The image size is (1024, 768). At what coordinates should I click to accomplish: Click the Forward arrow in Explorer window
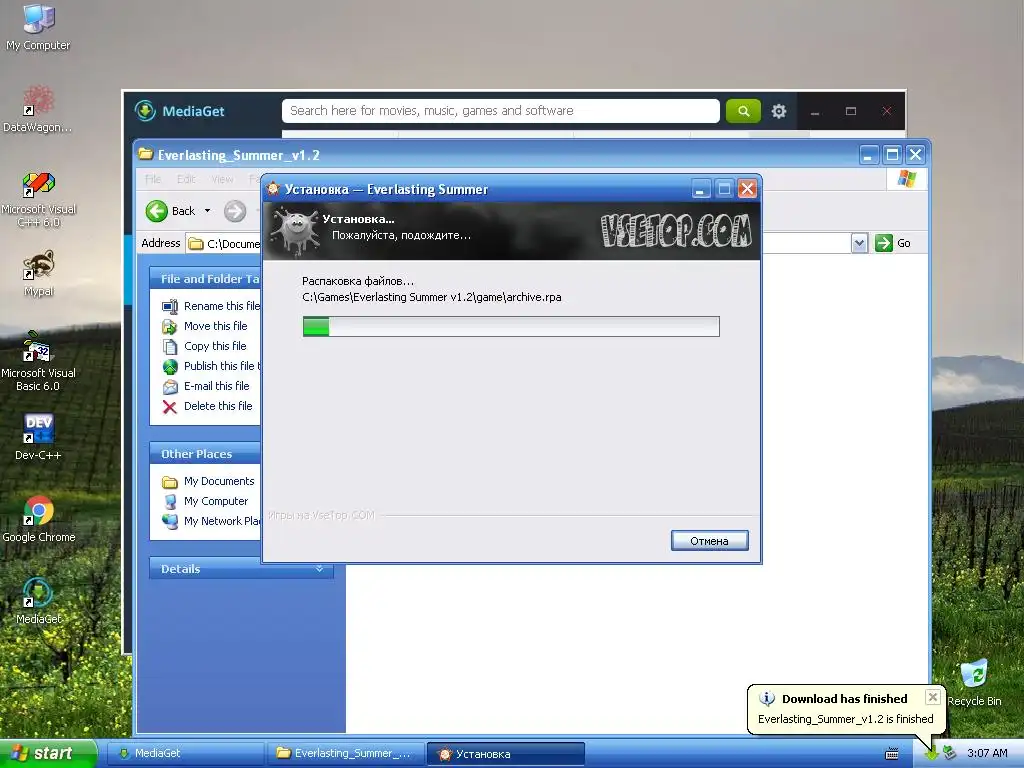coord(235,211)
